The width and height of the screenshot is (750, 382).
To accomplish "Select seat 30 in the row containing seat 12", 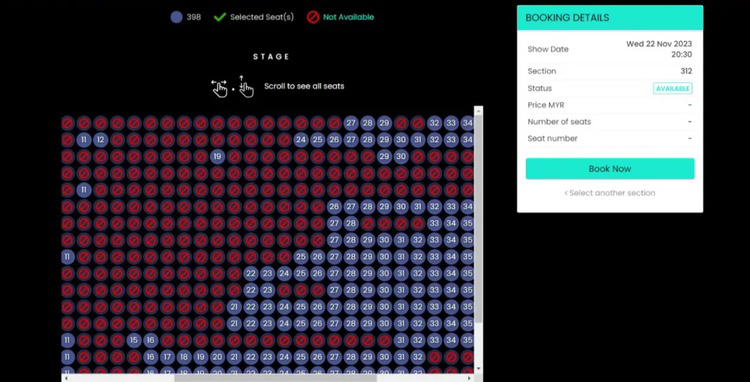I will (401, 140).
